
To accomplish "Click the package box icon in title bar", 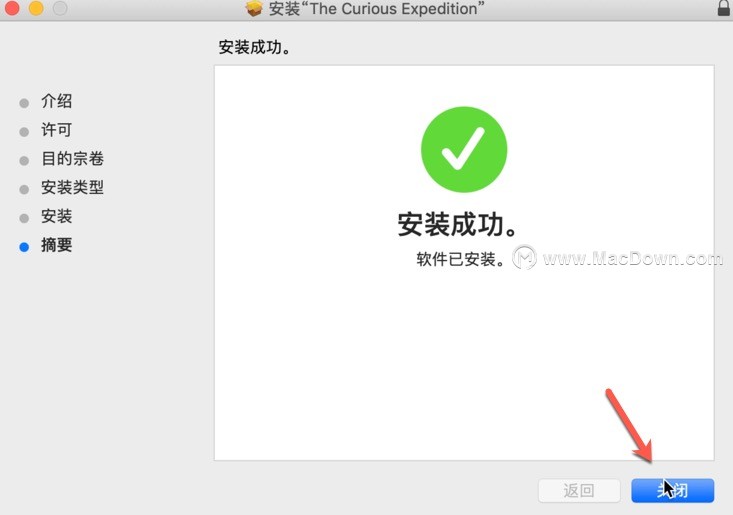I will coord(254,8).
